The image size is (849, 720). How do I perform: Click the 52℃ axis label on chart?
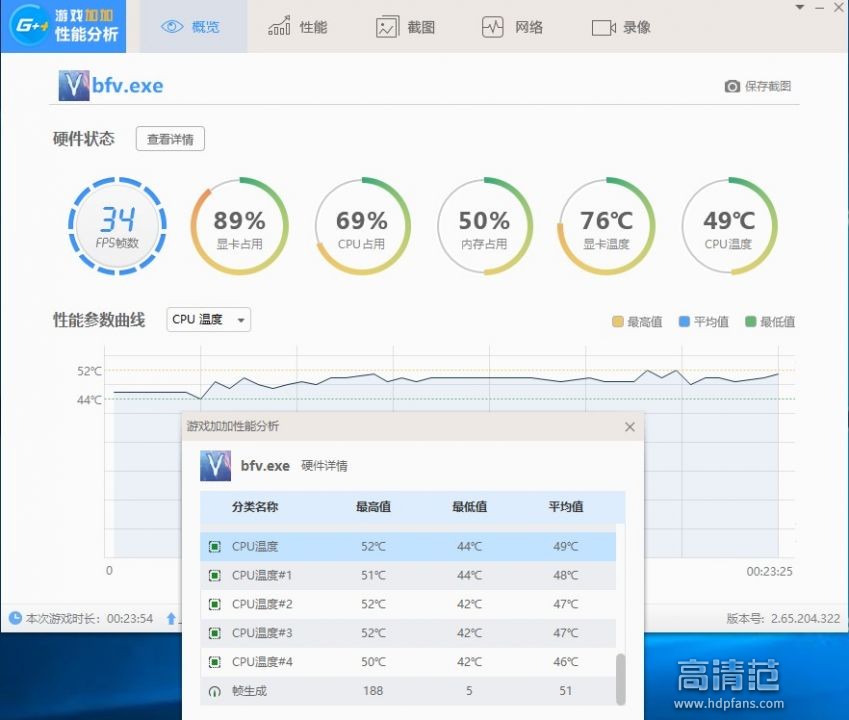(89, 371)
